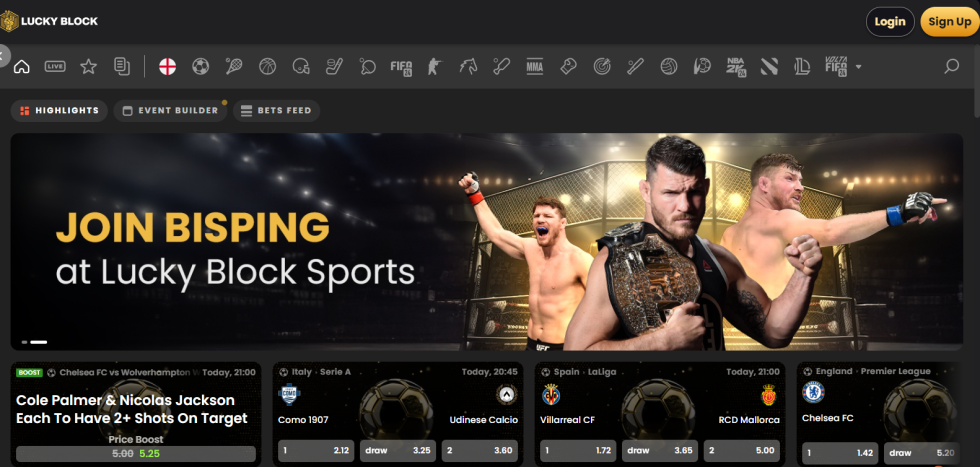Choose the tennis racket sport icon
Image resolution: width=980 pixels, height=467 pixels.
click(x=234, y=67)
